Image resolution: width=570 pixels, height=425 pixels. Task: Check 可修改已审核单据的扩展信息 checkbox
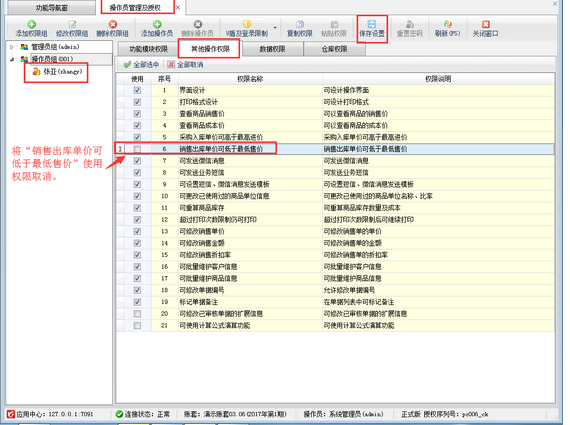pyautogui.click(x=137, y=314)
